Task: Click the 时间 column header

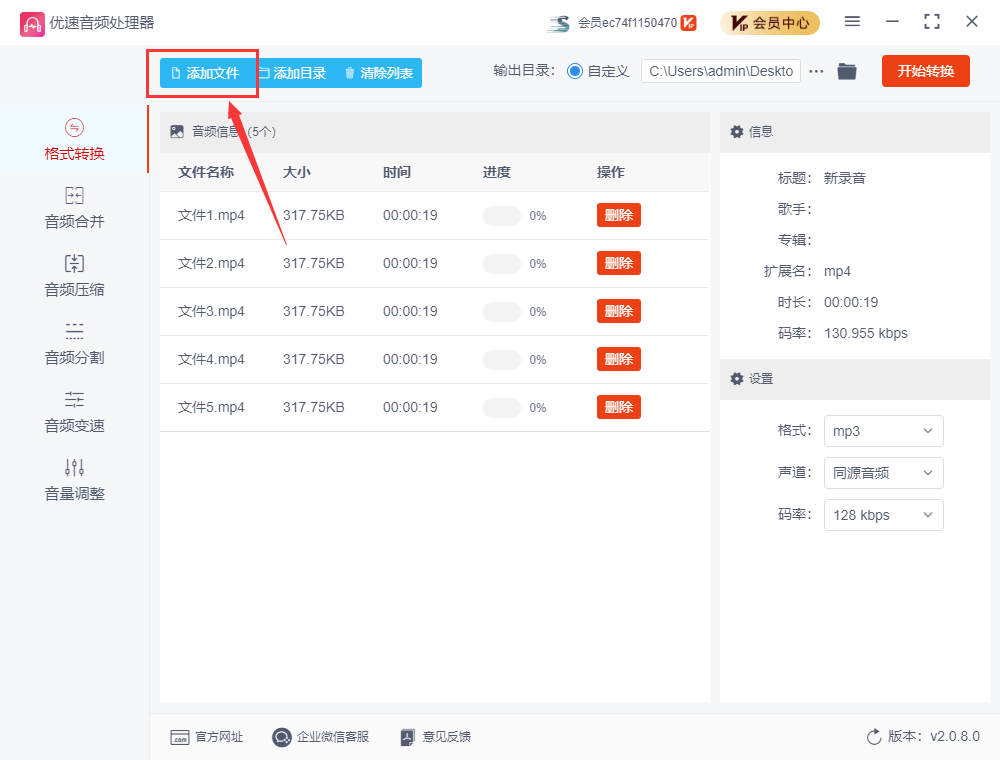Action: pyautogui.click(x=397, y=172)
